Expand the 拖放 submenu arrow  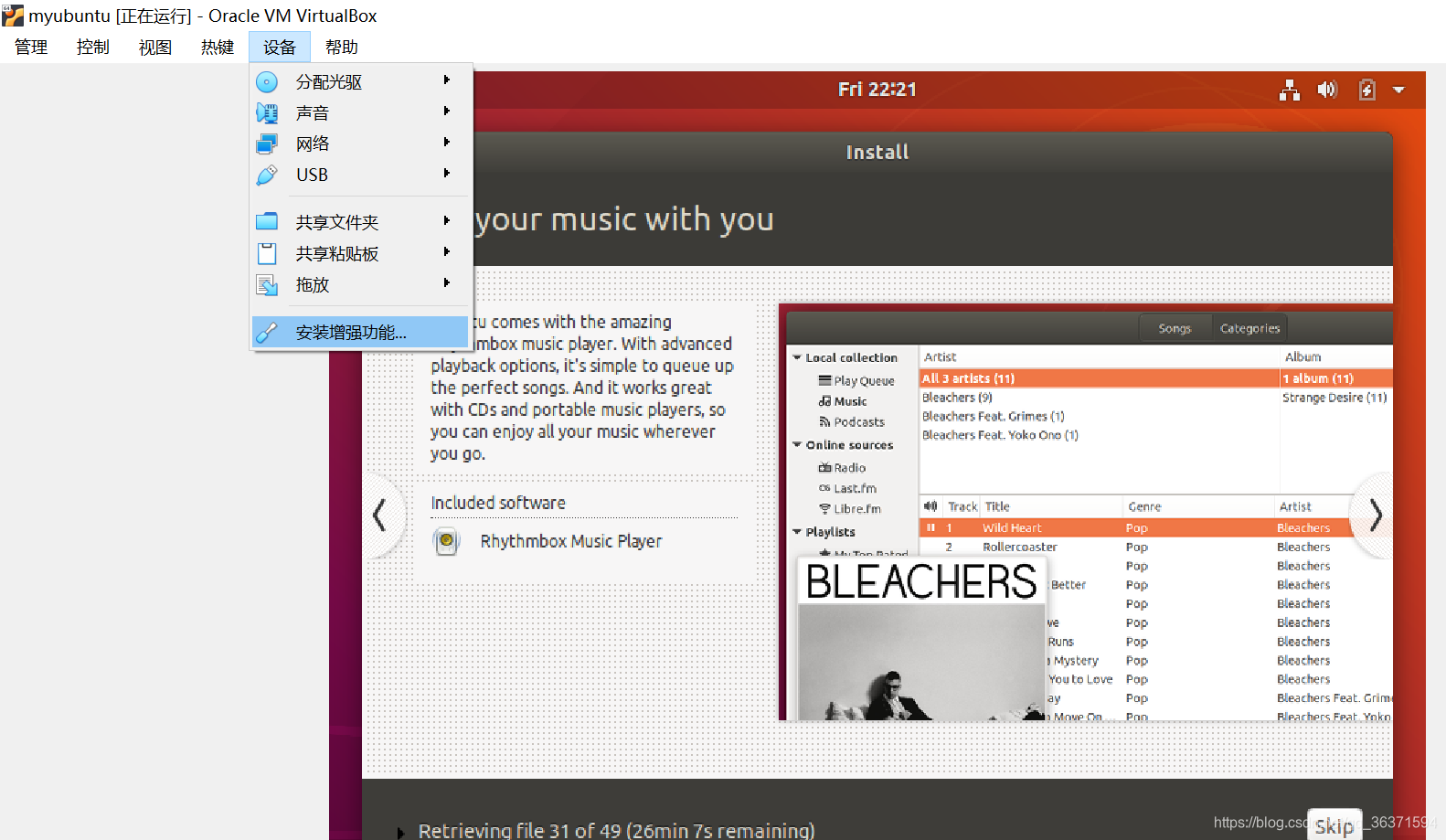[x=447, y=282]
